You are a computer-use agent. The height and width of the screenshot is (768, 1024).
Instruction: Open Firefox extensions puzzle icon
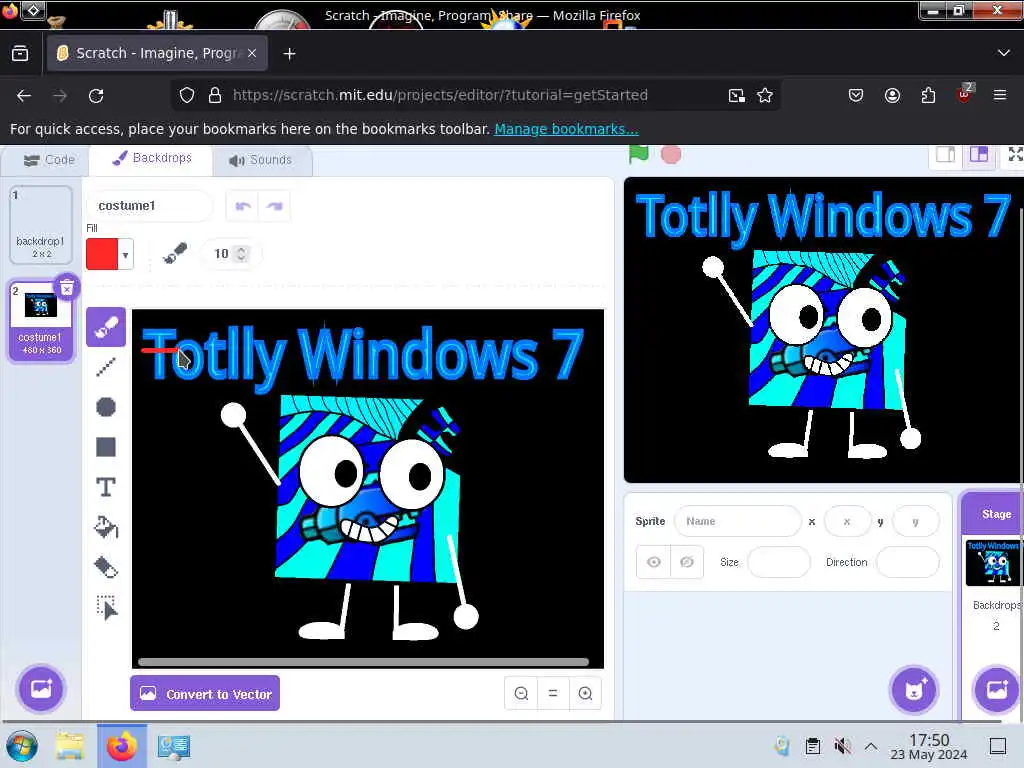(928, 95)
